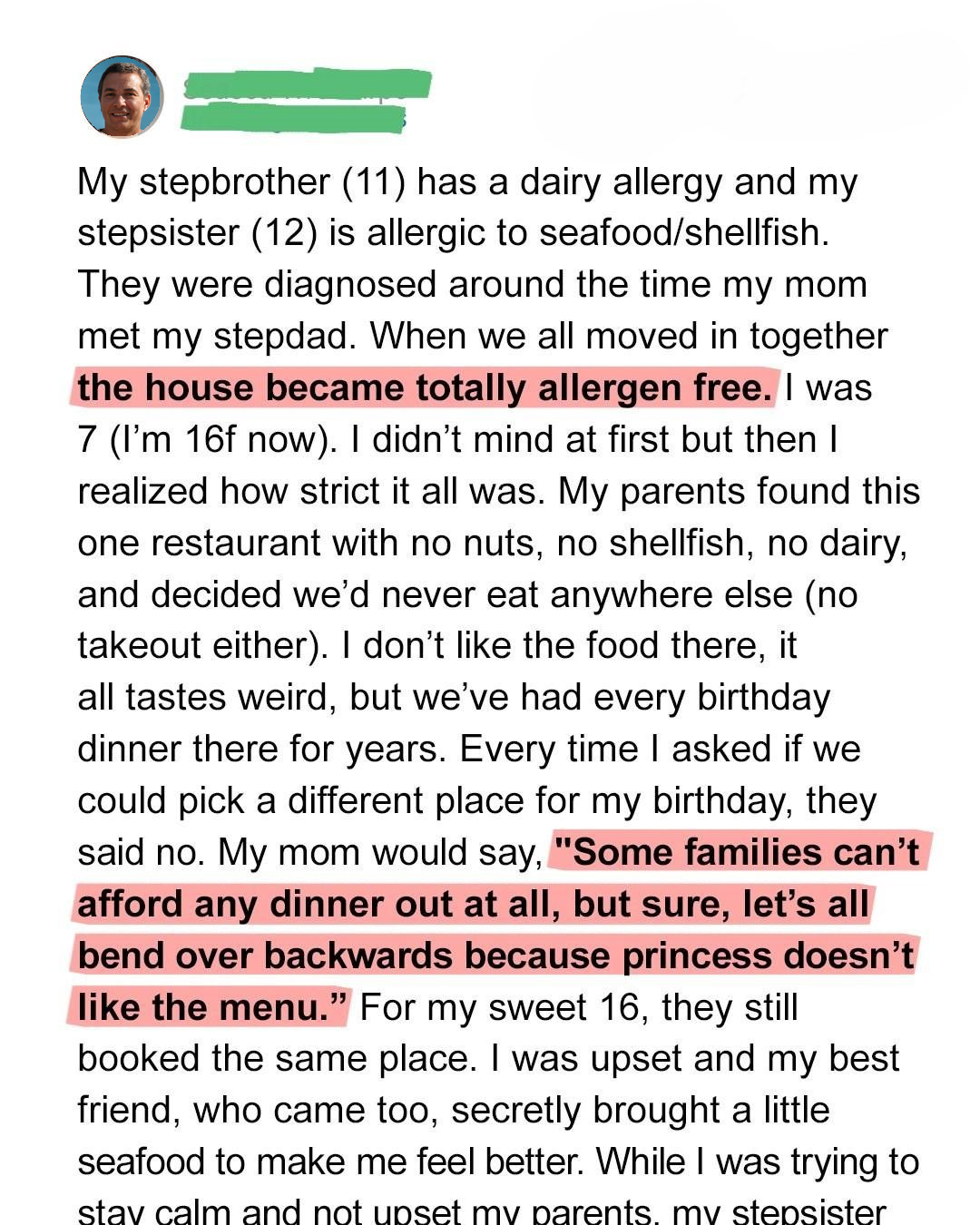Click the poster's profile photo avatar
Screen dimensions: 980x1225
[122, 97]
